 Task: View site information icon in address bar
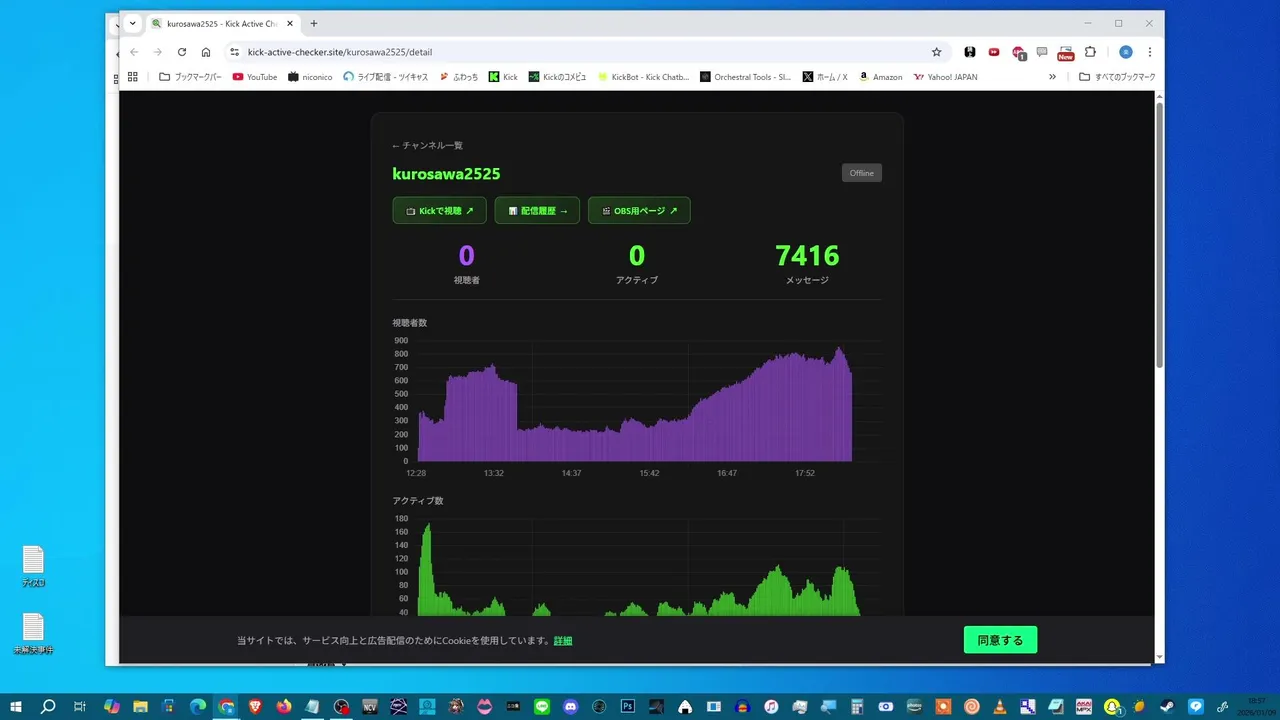(235, 52)
